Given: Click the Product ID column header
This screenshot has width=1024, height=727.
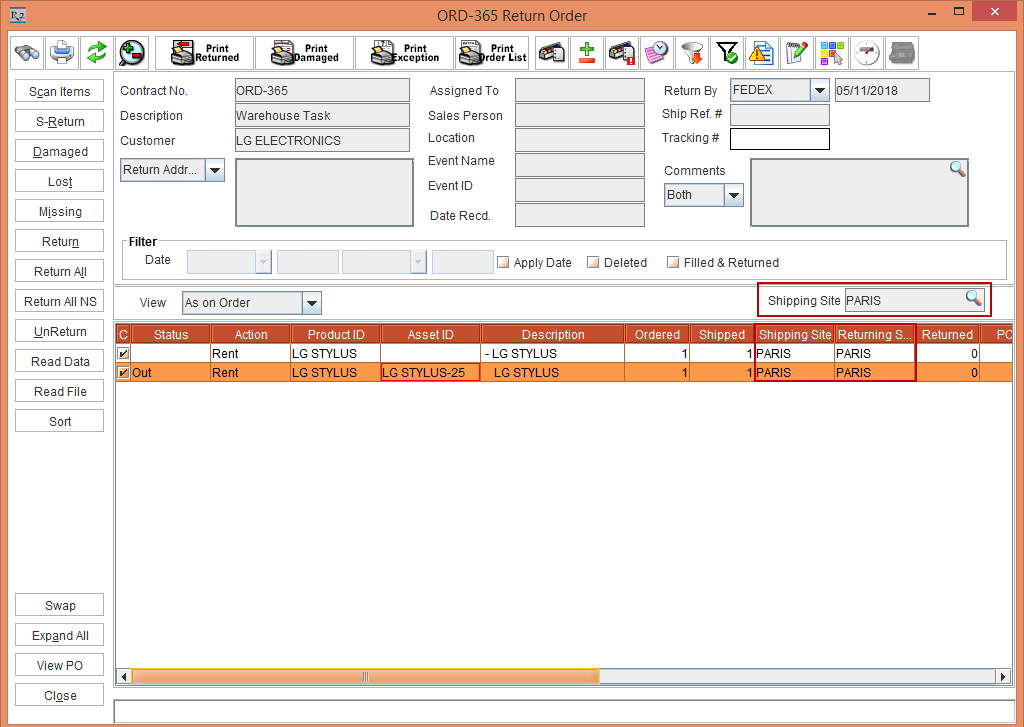Looking at the screenshot, I should (x=335, y=334).
